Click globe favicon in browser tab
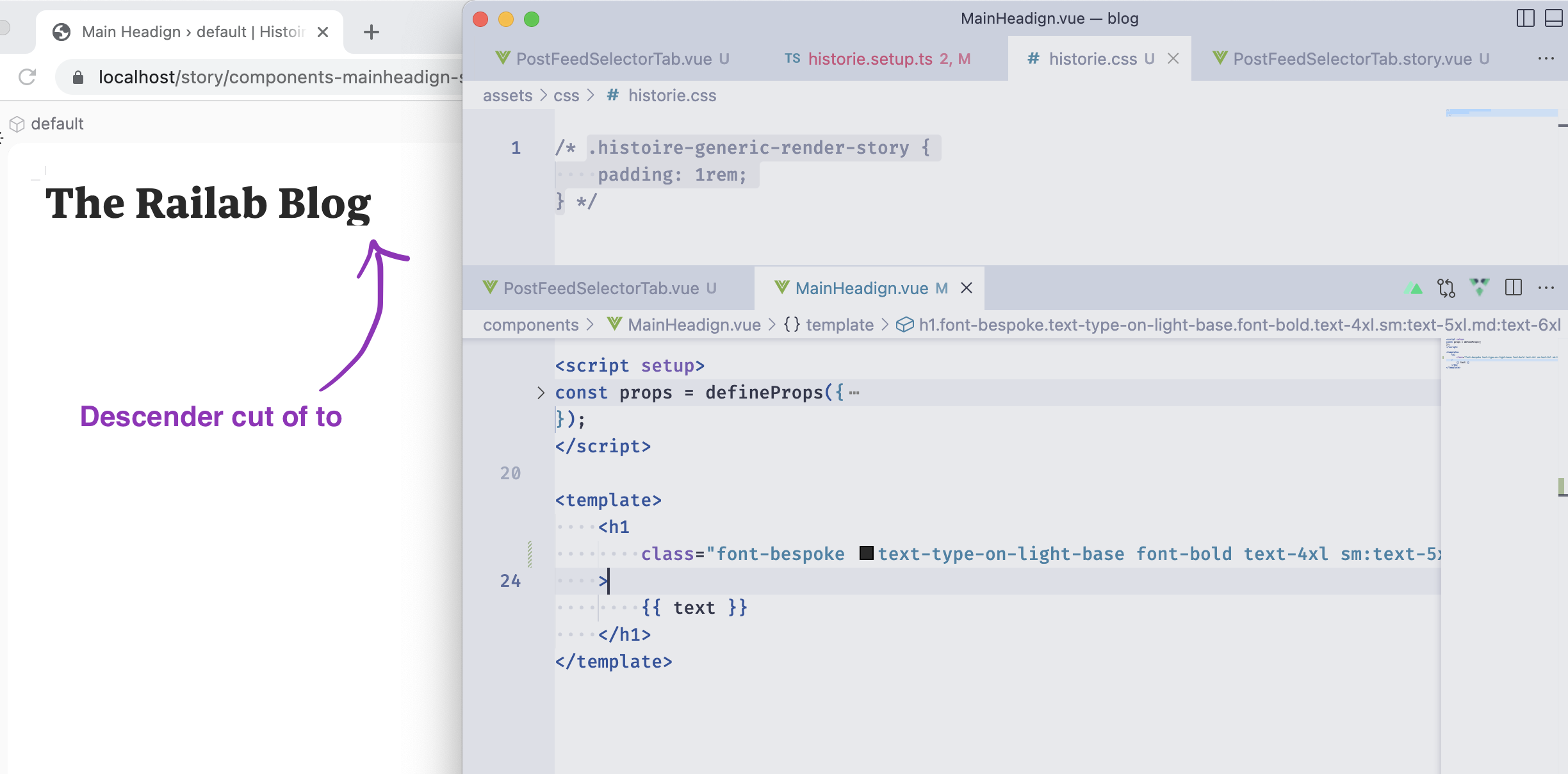Viewport: 1568px width, 774px height. (x=61, y=32)
